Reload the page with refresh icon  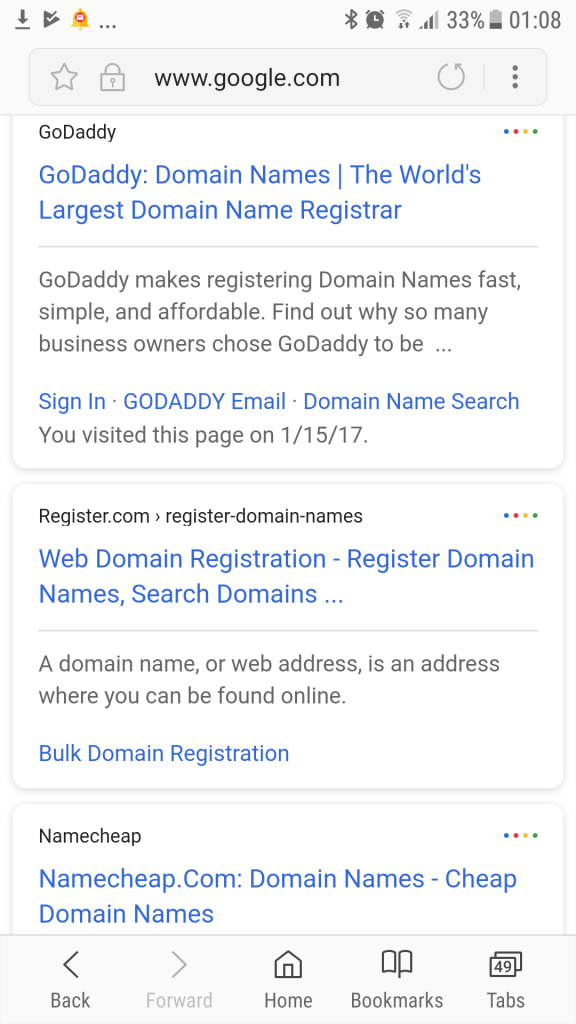(451, 77)
